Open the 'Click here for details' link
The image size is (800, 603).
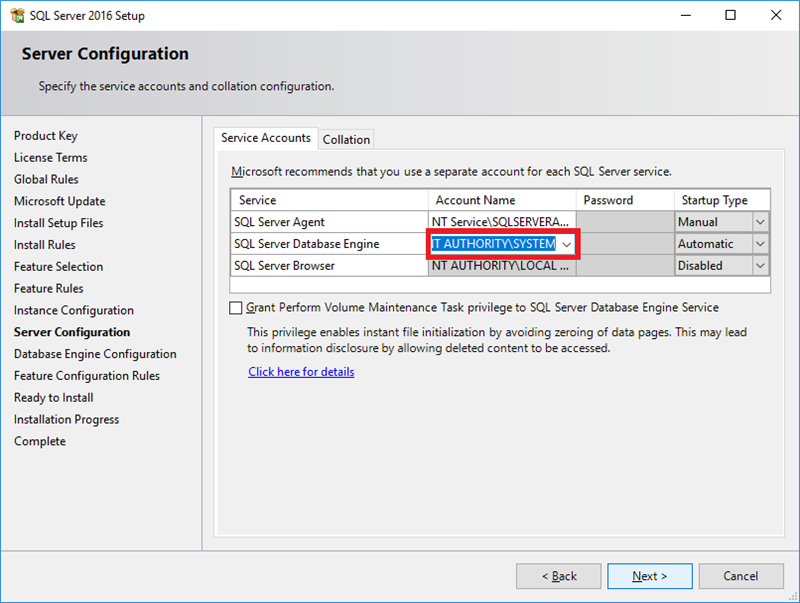pos(301,372)
